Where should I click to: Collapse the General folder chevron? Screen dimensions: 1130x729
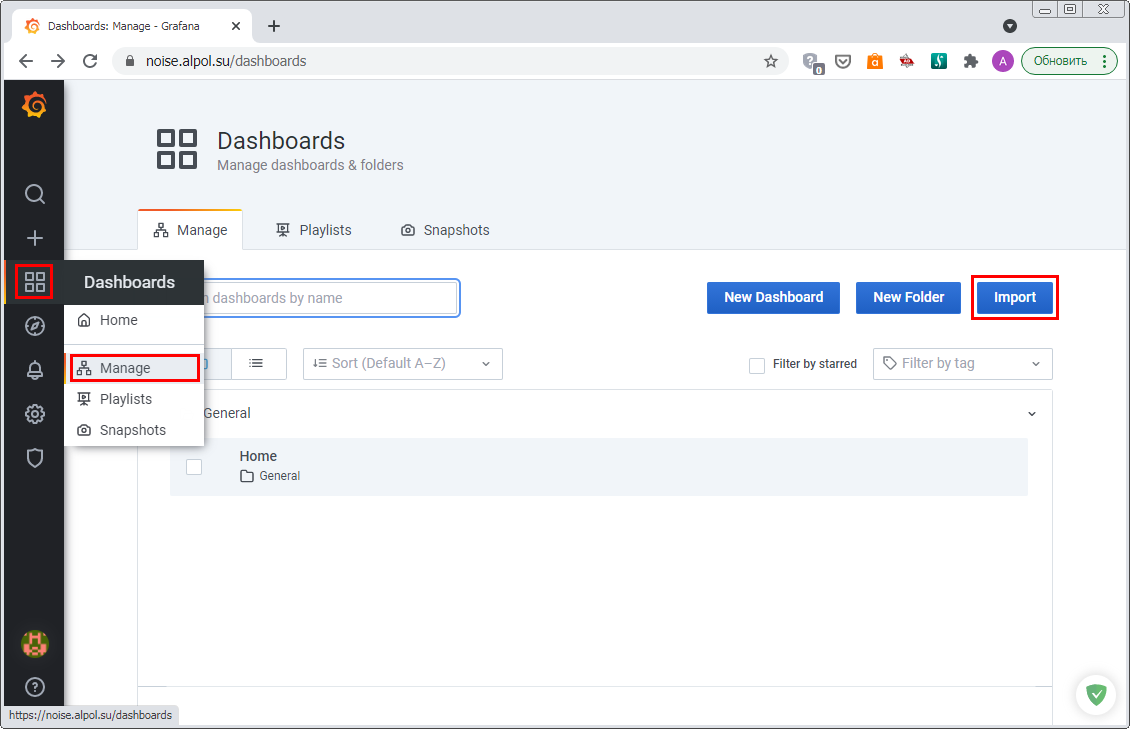pos(1032,414)
